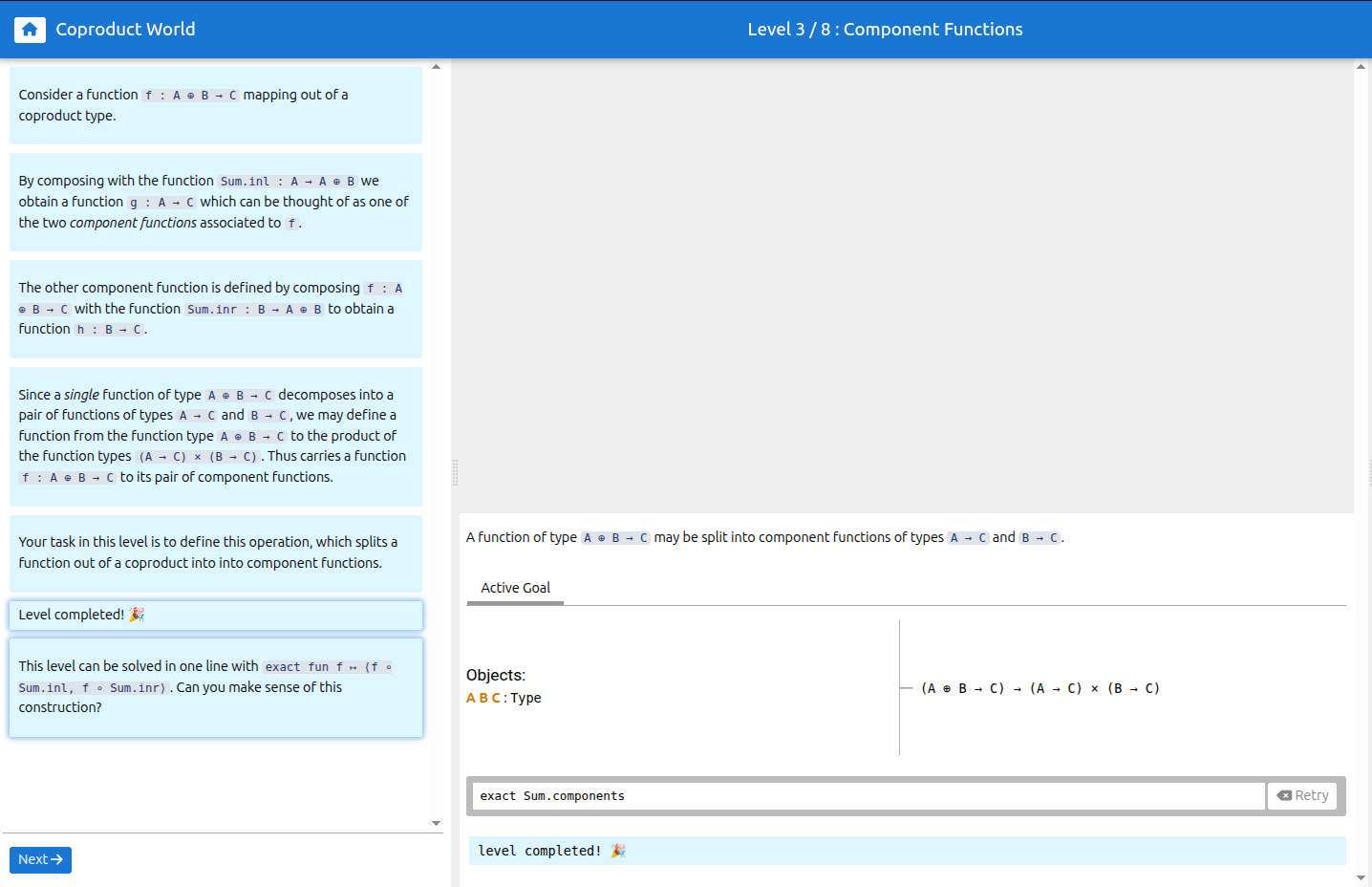Click the 'Level 3 / 8 : Component Functions' title

885,30
